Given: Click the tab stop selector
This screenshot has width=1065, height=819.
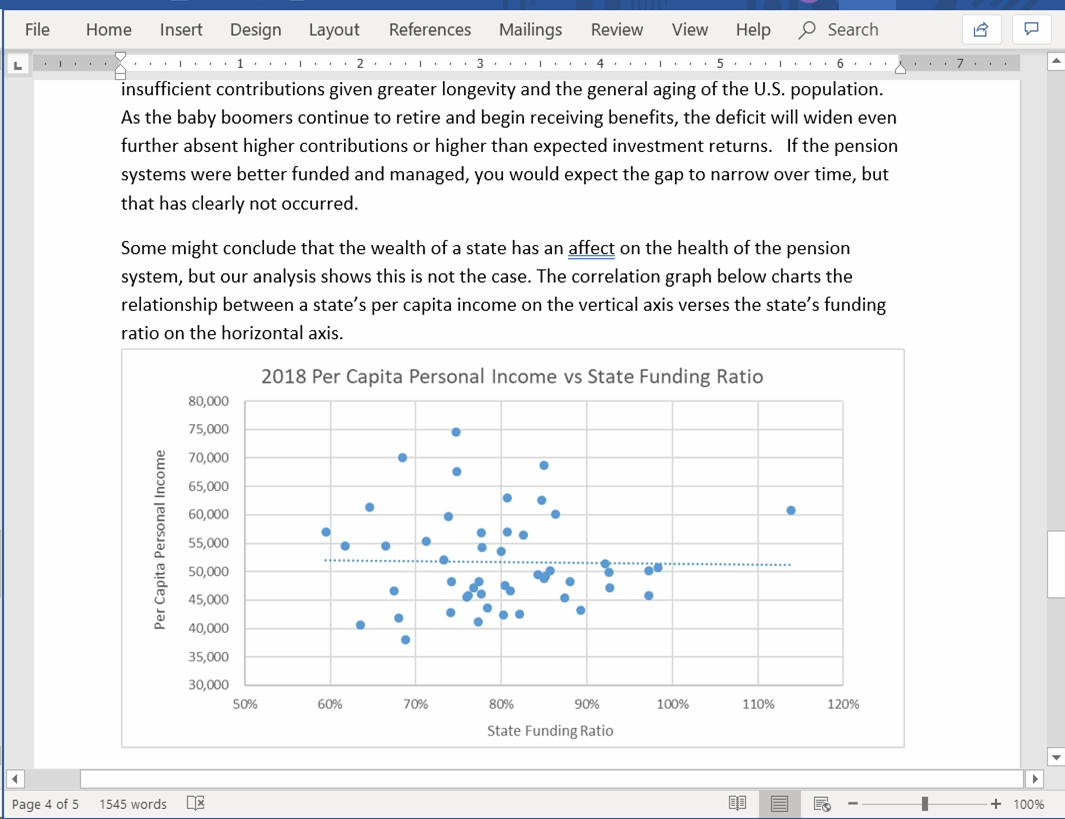Looking at the screenshot, I should (16, 65).
